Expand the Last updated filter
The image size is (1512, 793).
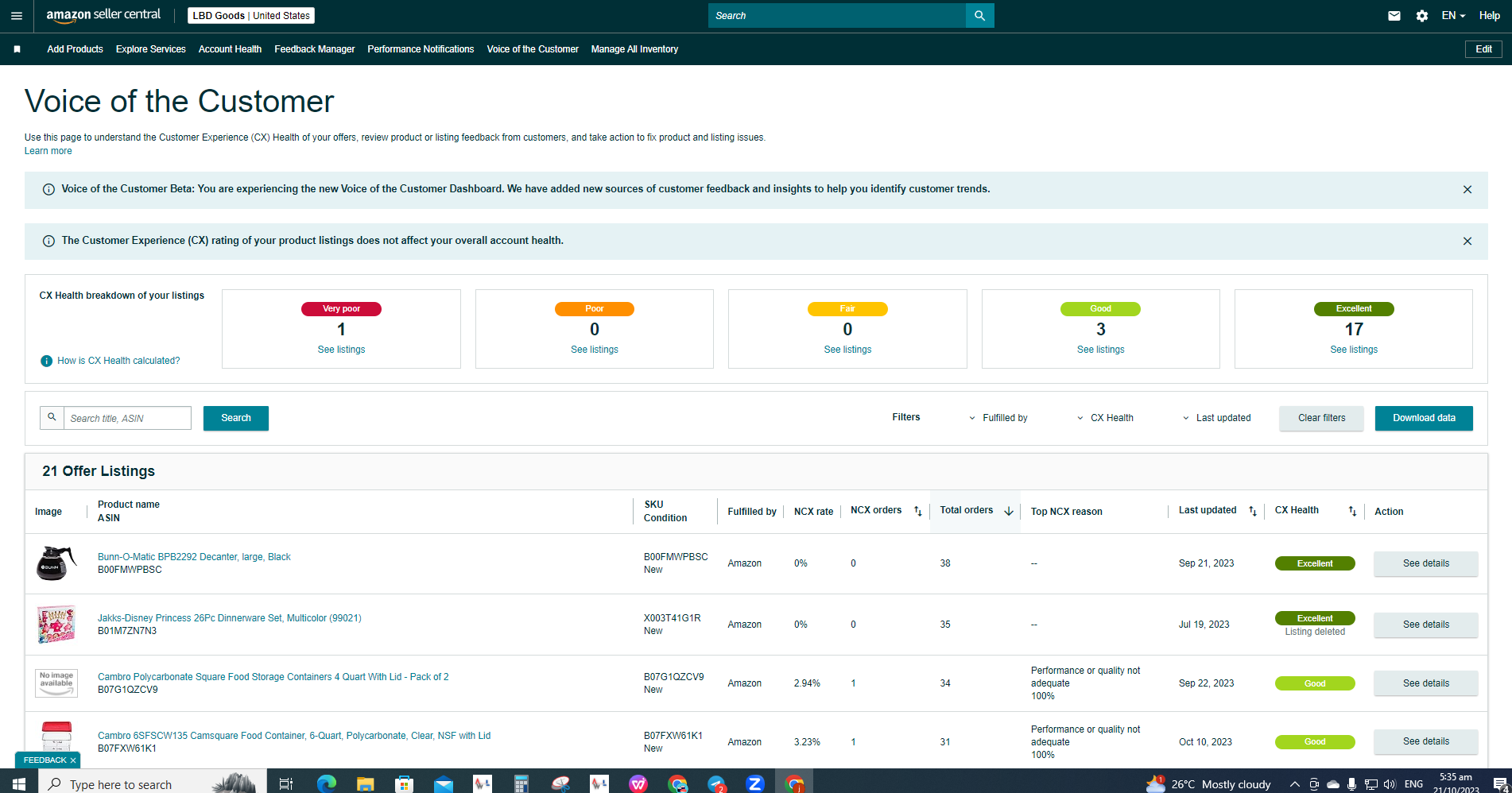click(1216, 418)
